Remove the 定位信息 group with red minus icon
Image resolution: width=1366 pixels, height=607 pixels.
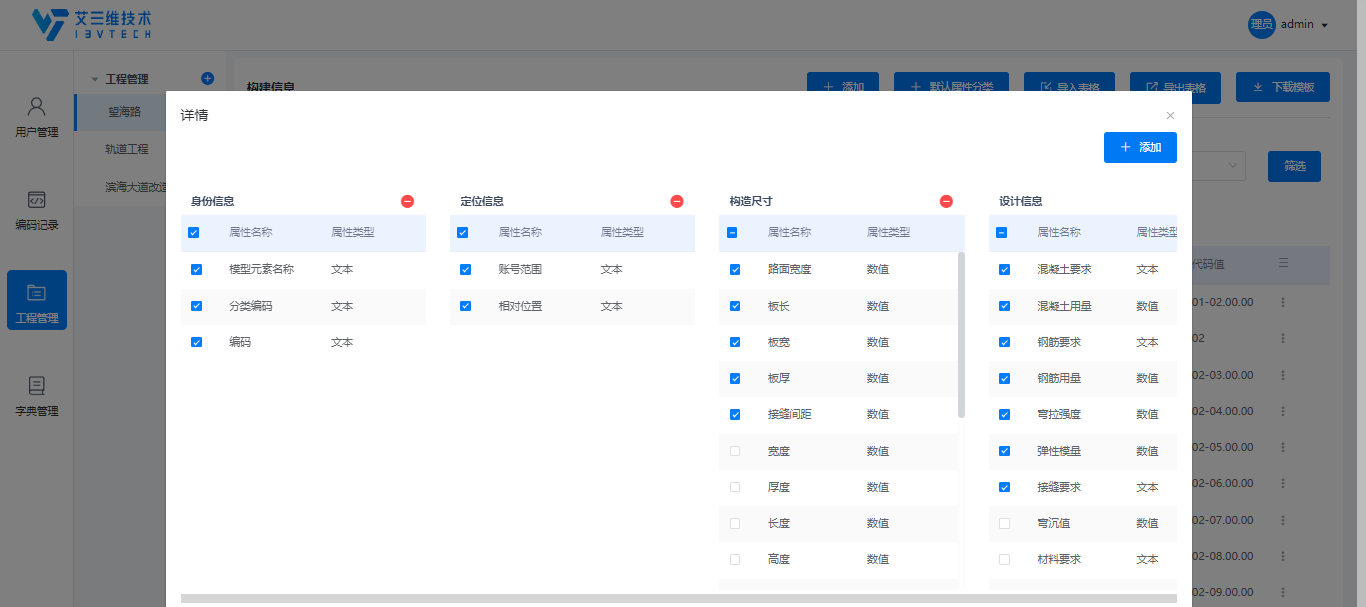click(677, 201)
